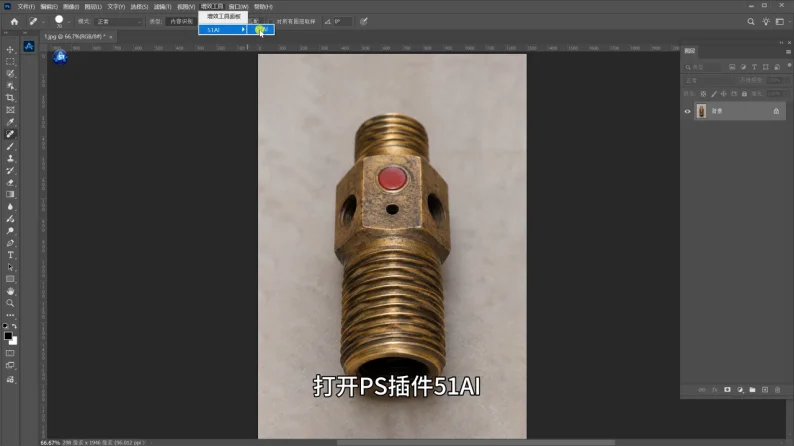Click the Home button in options bar

[x=14, y=22]
